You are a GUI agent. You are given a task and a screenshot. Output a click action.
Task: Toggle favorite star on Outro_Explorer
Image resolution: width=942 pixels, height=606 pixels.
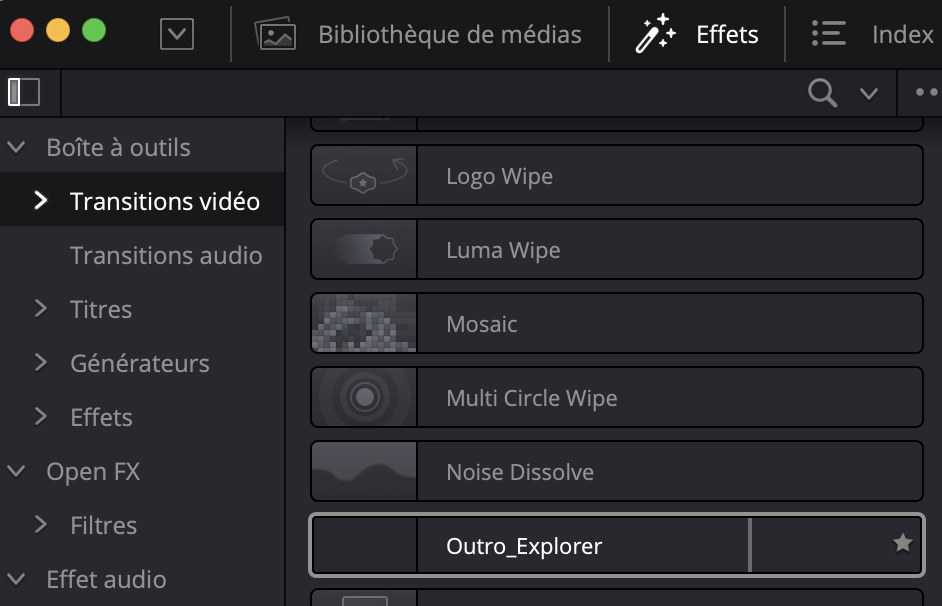click(902, 543)
